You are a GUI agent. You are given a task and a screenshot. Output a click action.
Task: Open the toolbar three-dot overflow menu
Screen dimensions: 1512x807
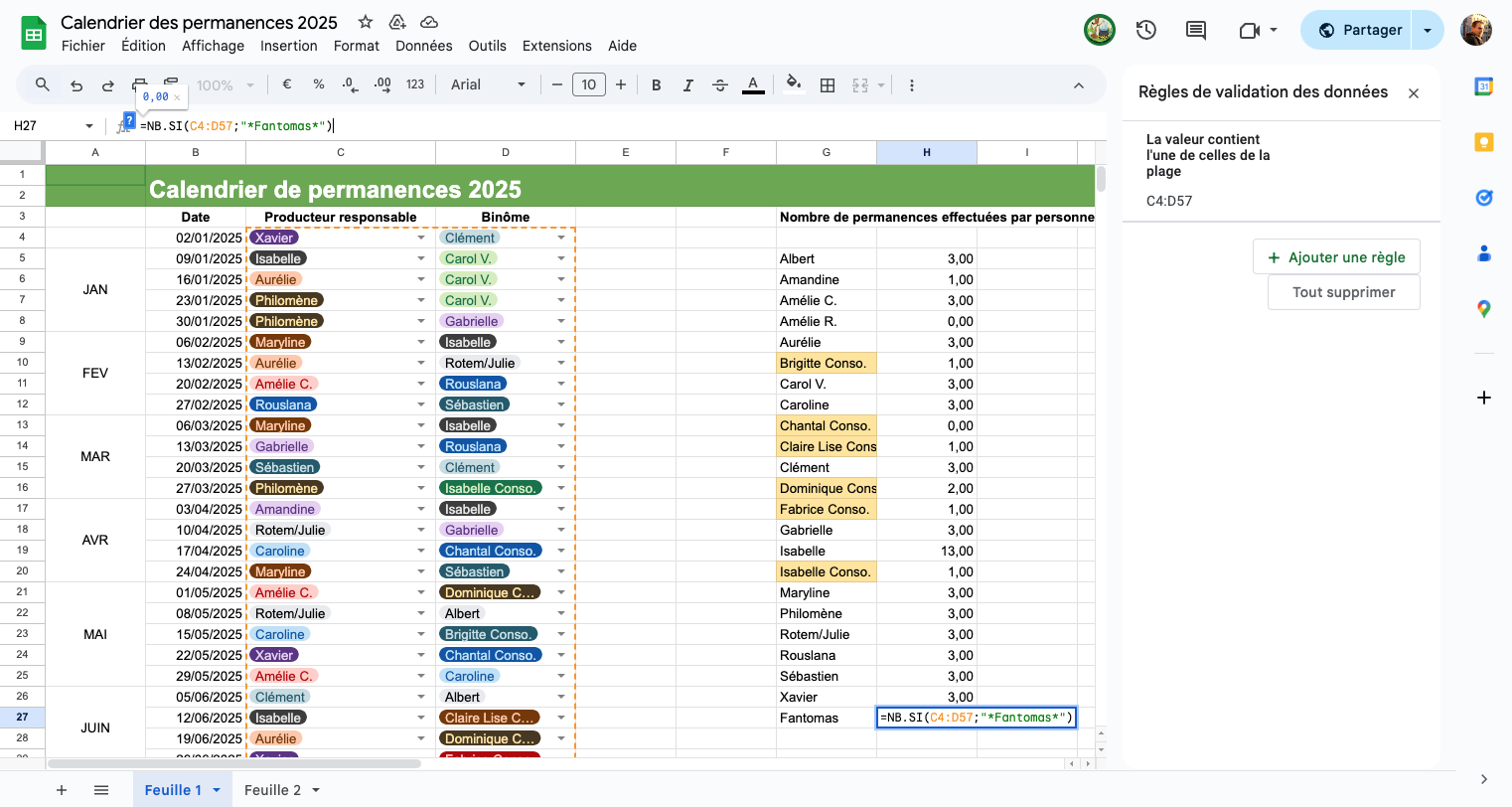(x=912, y=85)
